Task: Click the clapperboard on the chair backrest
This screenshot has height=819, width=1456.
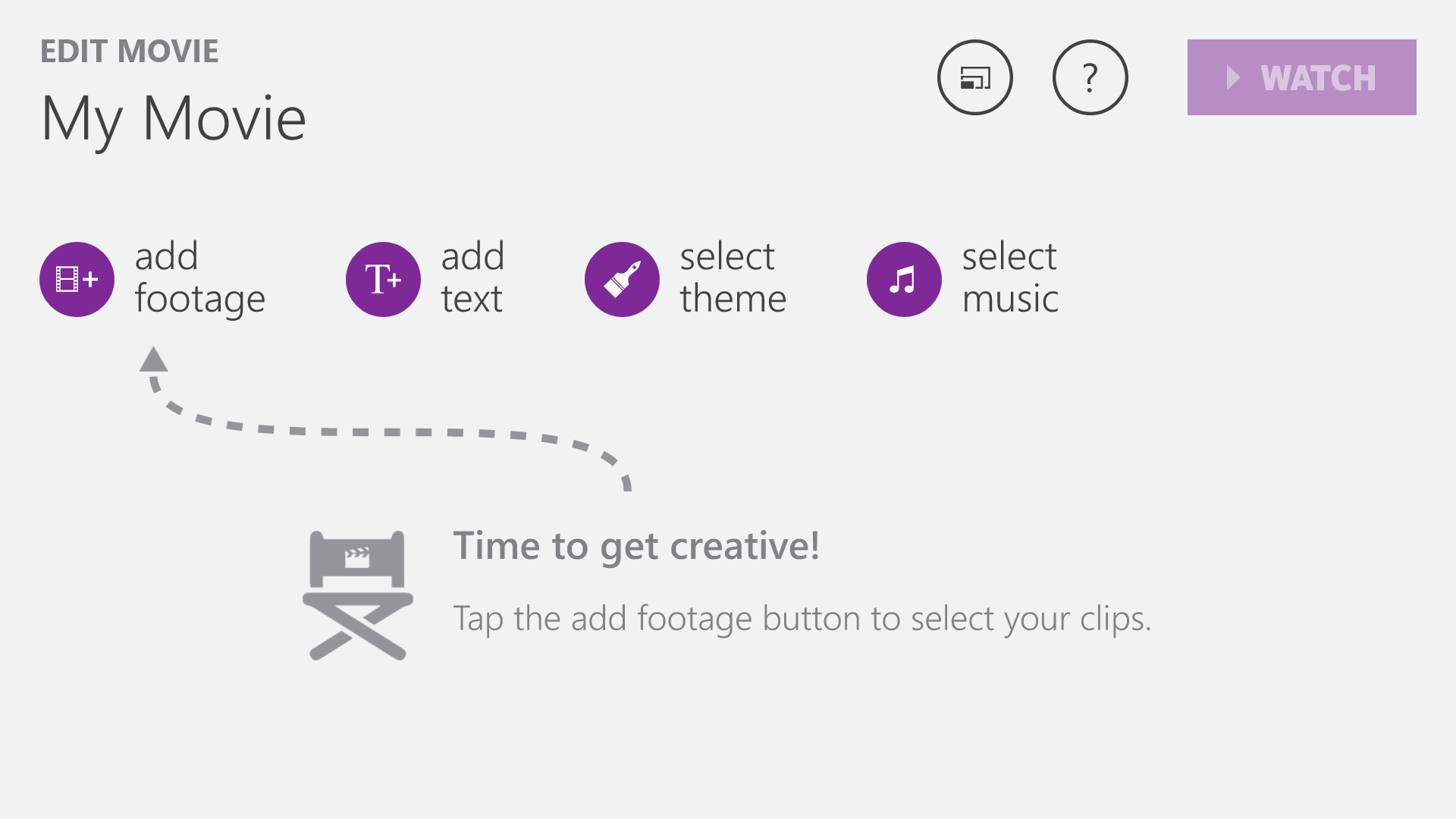Action: (357, 557)
